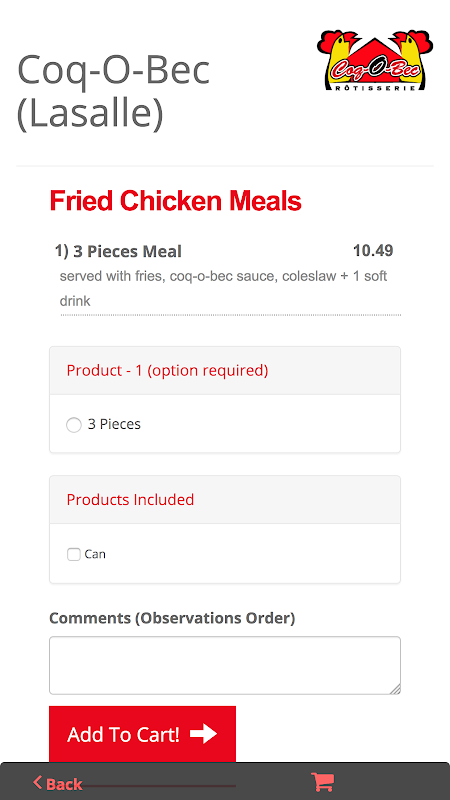
Task: Tap the back chevron arrow
Action: pos(37,782)
